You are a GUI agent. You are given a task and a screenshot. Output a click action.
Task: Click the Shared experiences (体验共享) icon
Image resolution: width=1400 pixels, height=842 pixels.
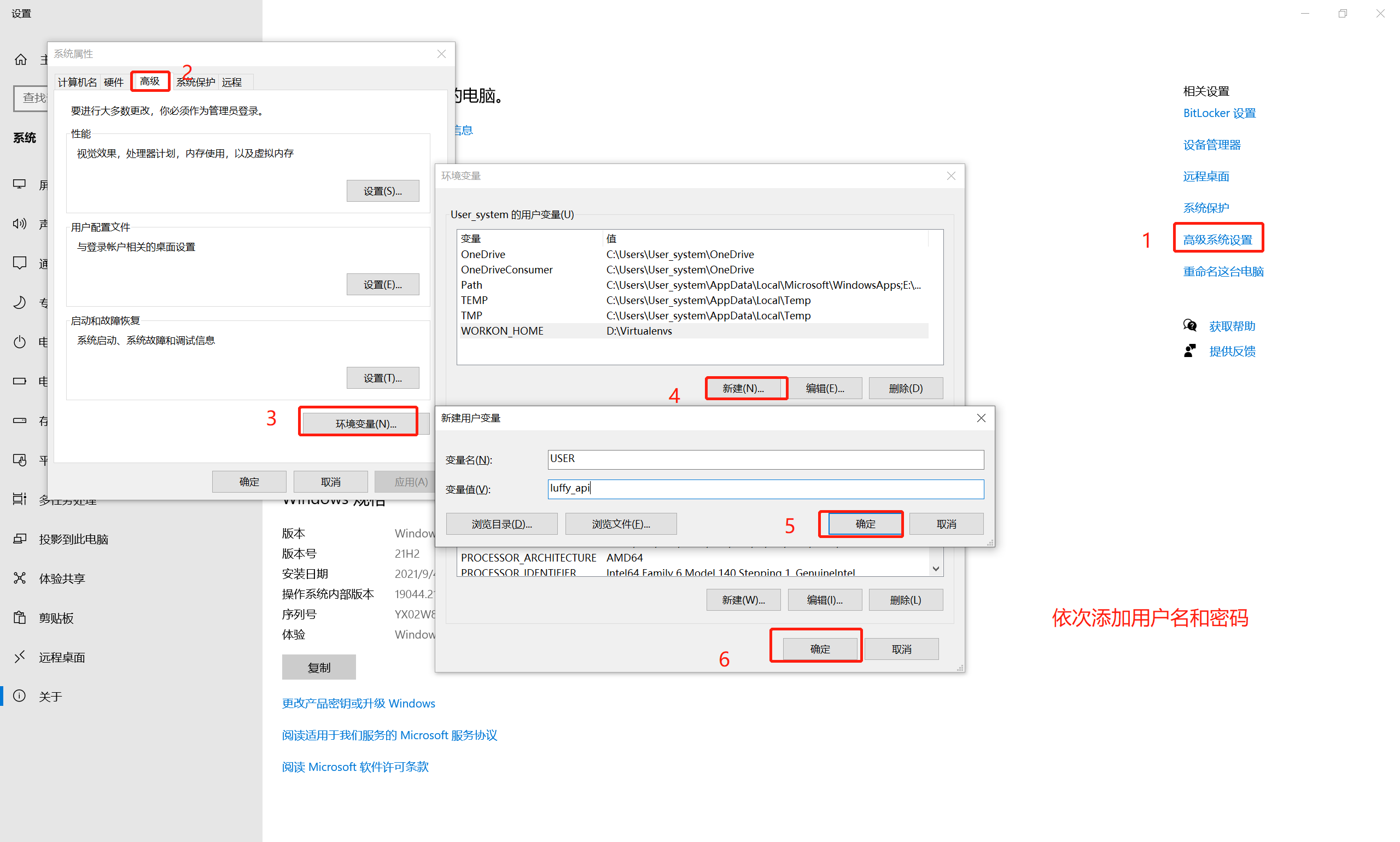click(x=20, y=578)
